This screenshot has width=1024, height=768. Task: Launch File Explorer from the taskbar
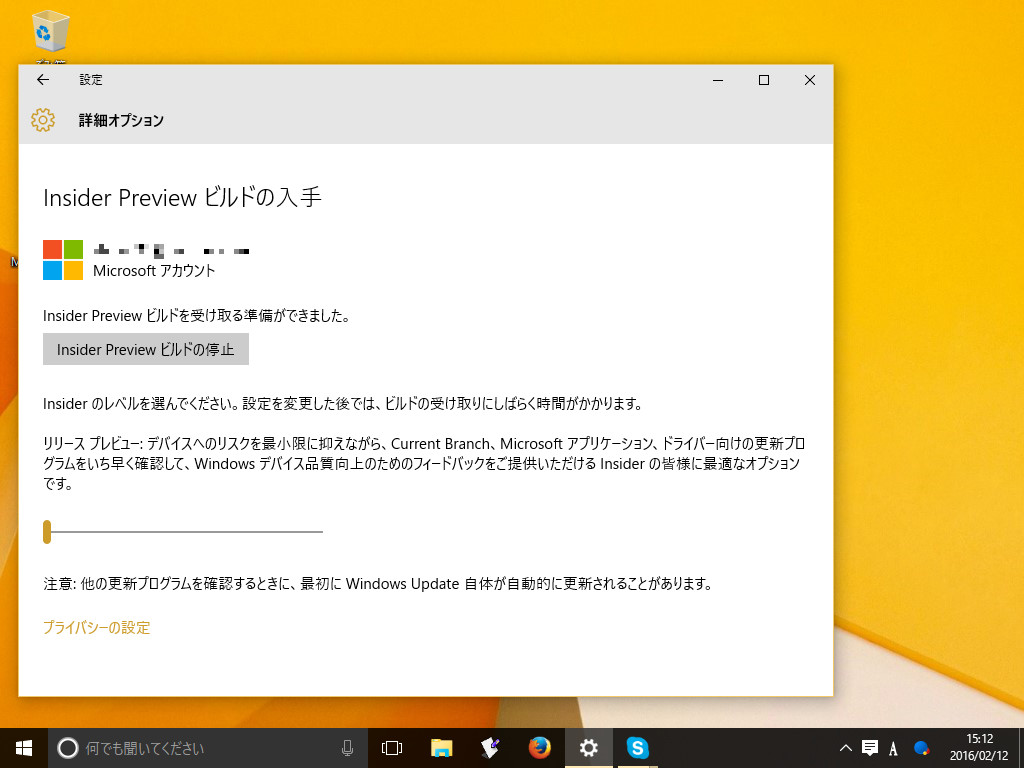pos(440,747)
